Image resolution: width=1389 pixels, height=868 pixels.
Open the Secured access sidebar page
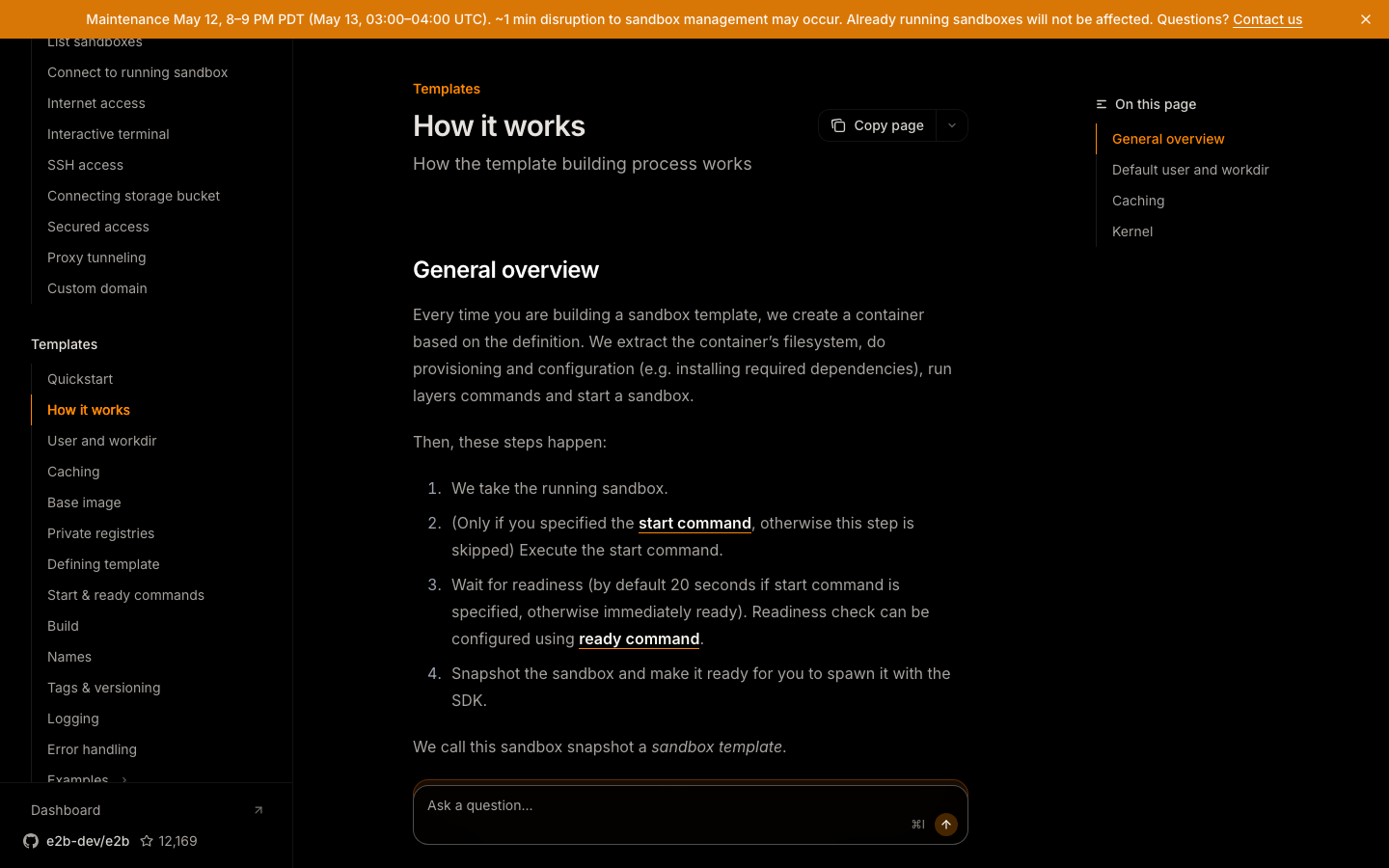pos(98,227)
